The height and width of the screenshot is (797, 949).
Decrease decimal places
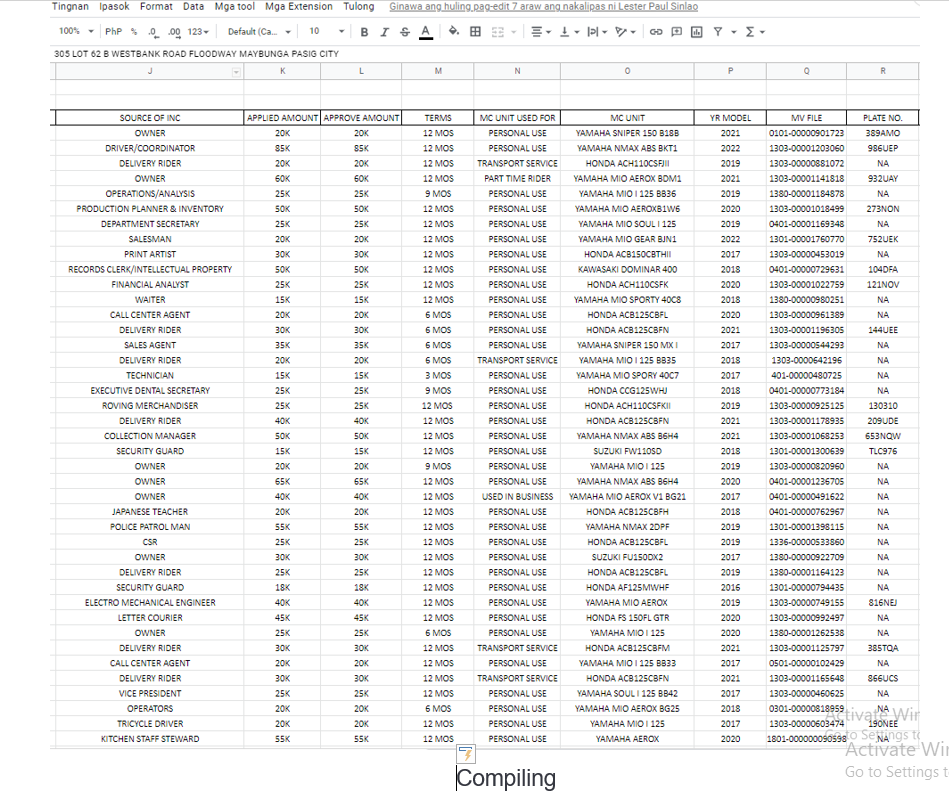tap(153, 32)
